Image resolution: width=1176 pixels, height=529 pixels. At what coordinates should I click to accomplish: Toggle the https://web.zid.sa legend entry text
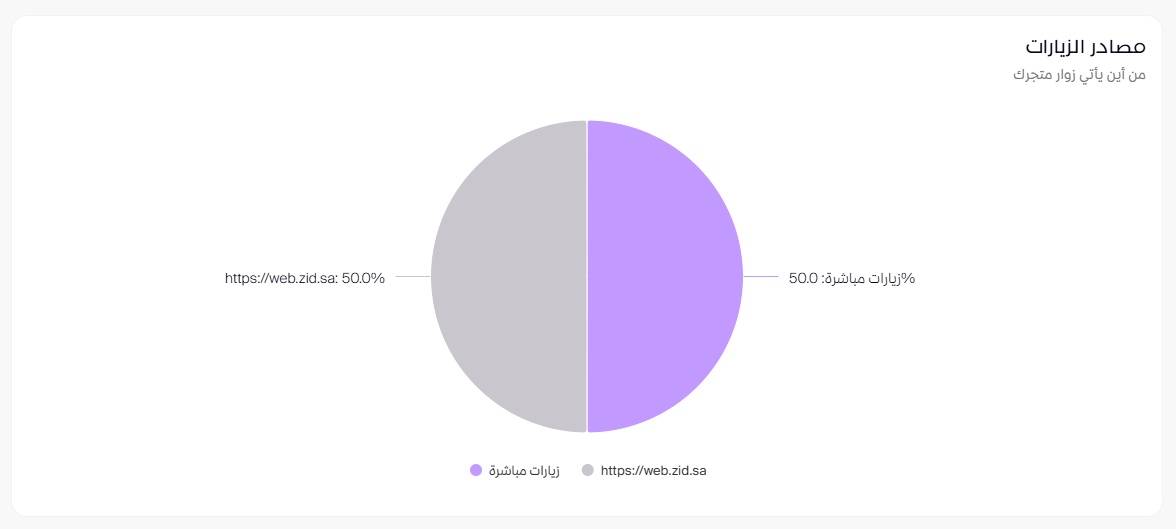click(x=653, y=470)
